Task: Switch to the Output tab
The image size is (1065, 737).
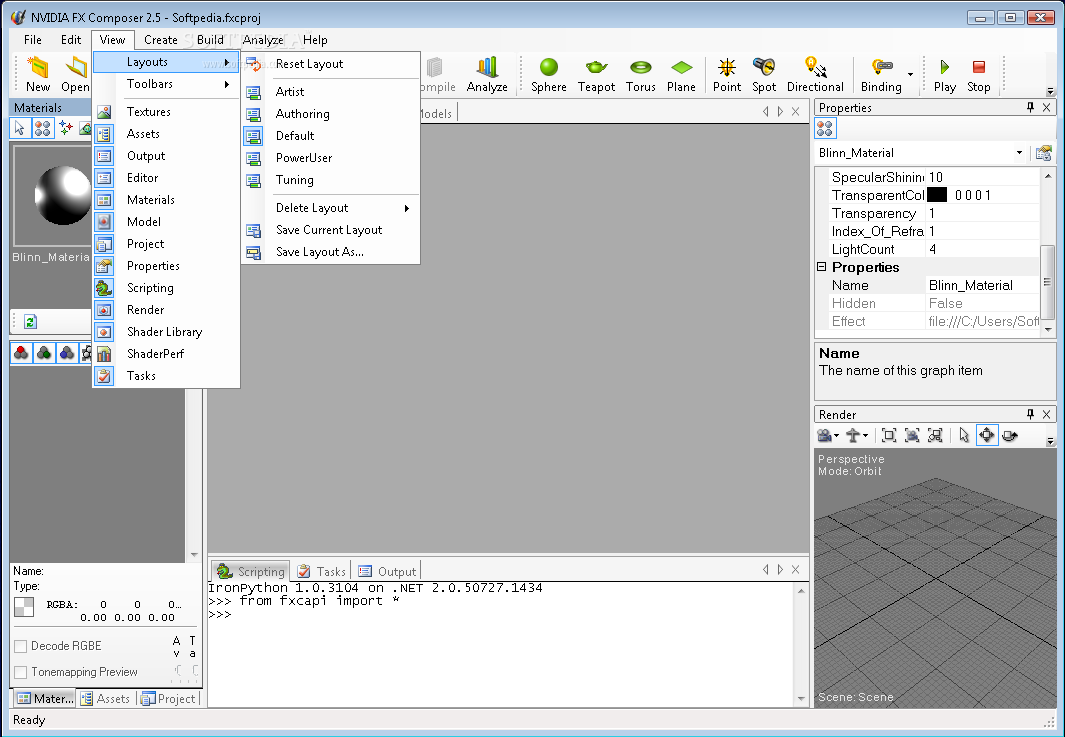Action: pos(387,571)
